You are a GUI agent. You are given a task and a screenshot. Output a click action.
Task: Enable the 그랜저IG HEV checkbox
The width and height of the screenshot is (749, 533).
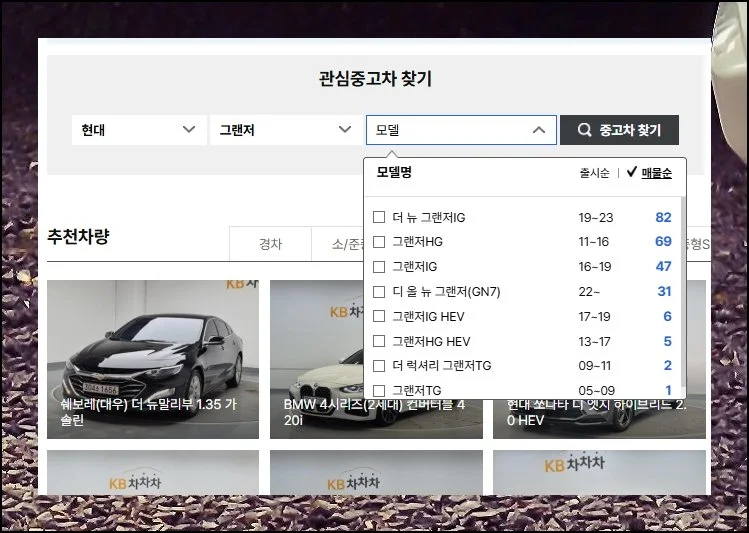(x=379, y=317)
